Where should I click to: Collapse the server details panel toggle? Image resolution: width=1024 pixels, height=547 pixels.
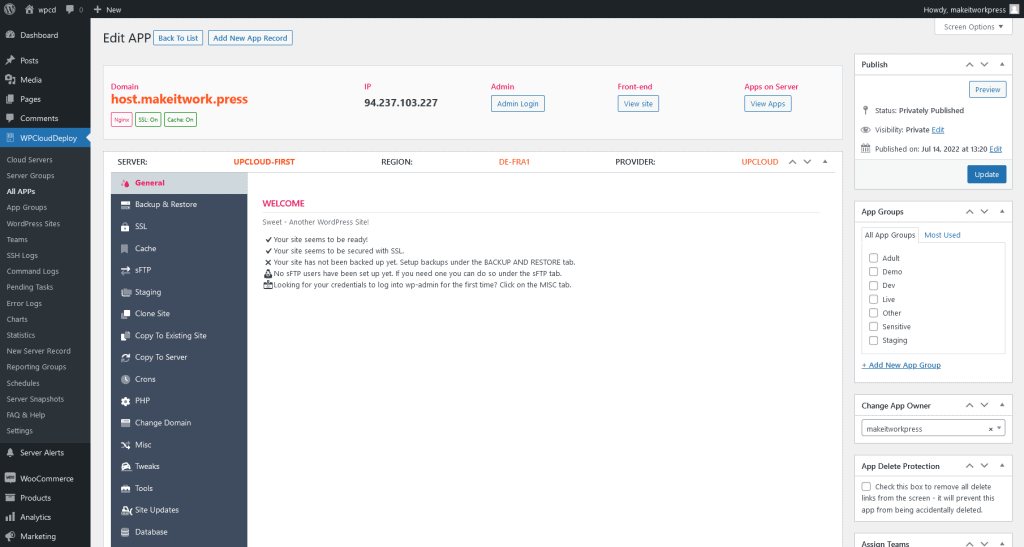[825, 161]
